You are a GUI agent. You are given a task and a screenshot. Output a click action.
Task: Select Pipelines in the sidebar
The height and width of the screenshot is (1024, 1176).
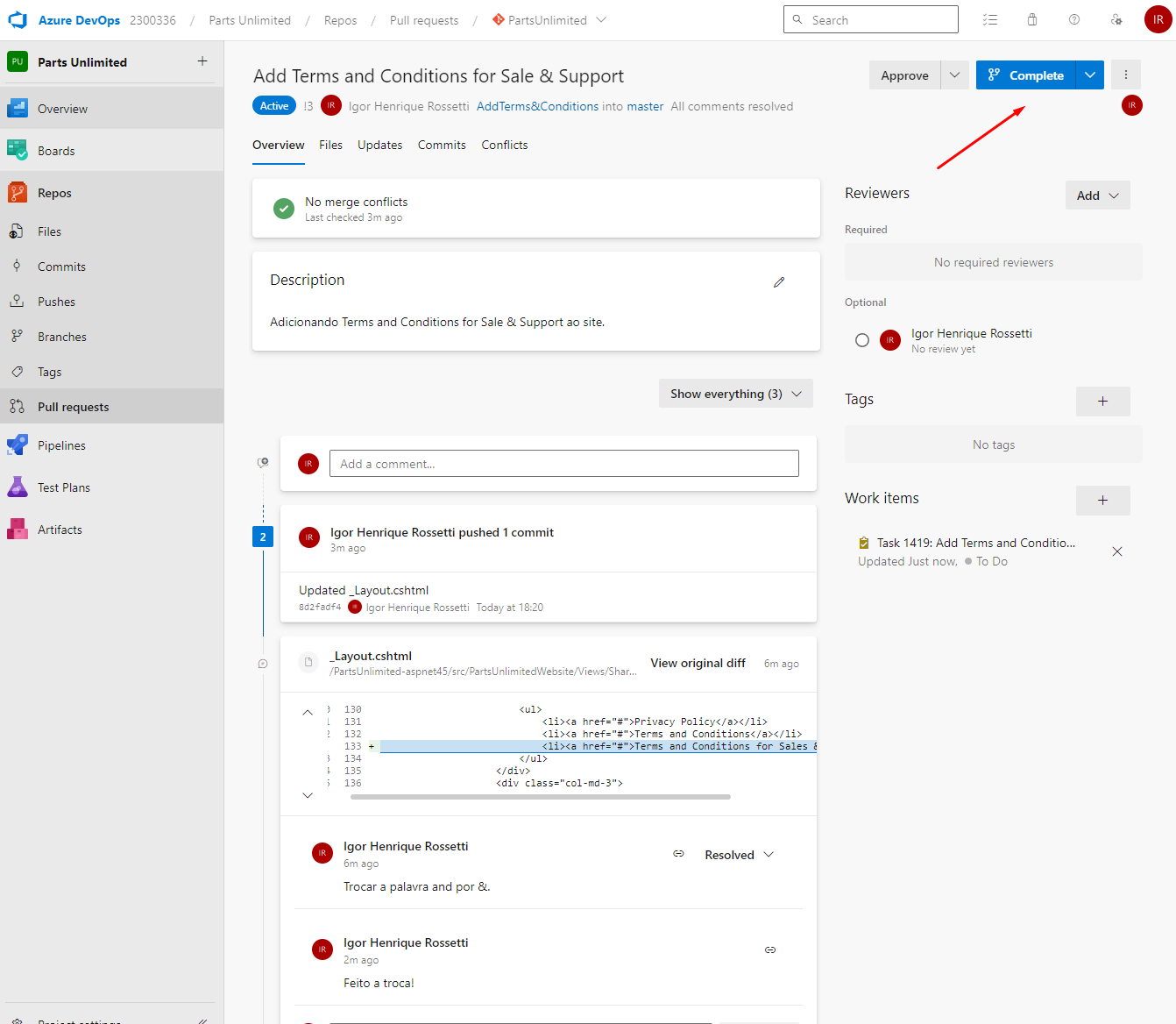point(60,444)
